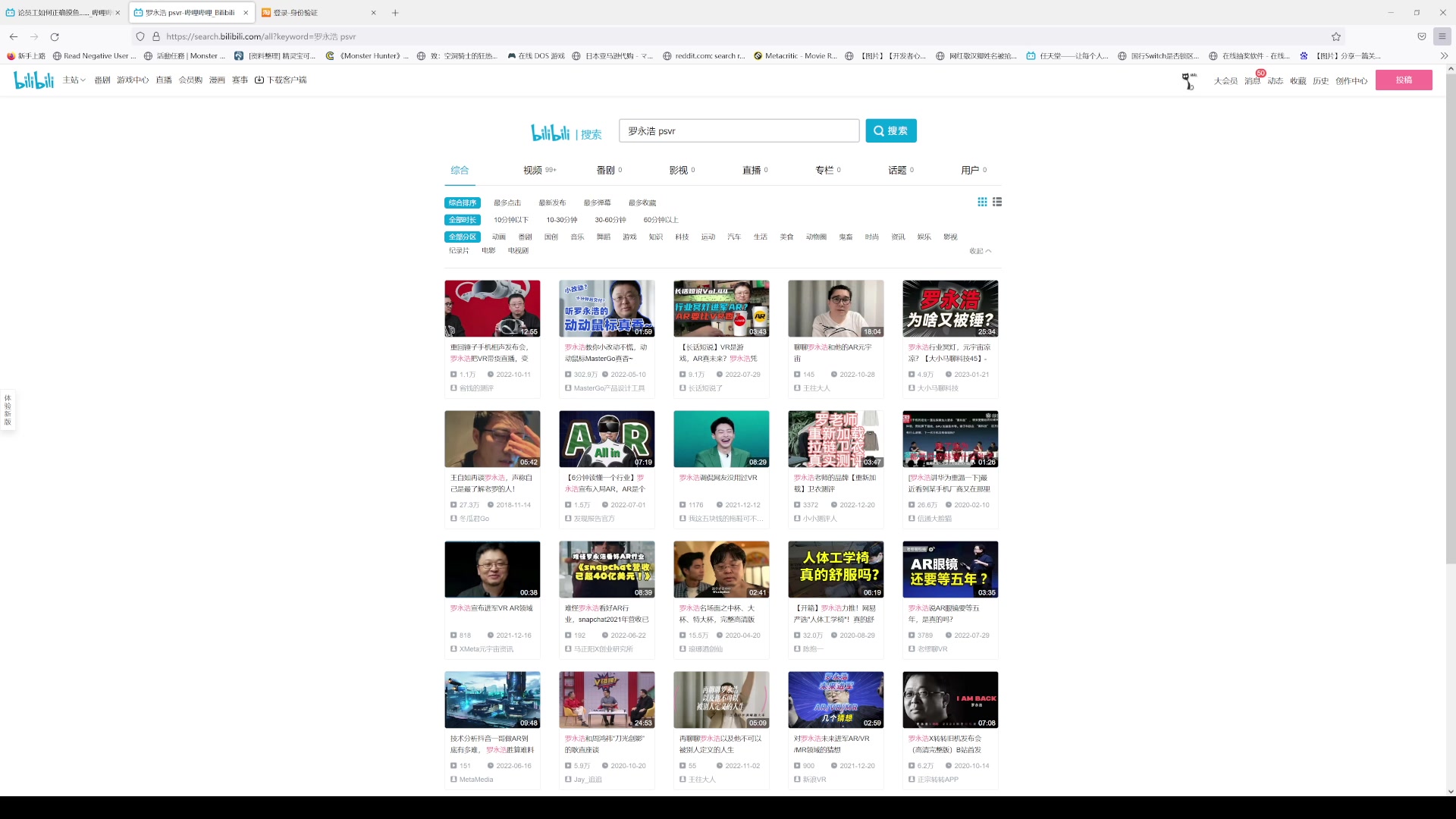Click the Firefox reload page icon
This screenshot has height=819, width=1456.
(55, 36)
